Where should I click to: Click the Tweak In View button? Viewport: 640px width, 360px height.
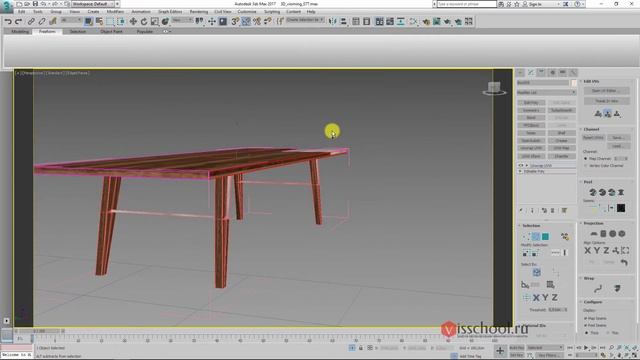(x=607, y=101)
